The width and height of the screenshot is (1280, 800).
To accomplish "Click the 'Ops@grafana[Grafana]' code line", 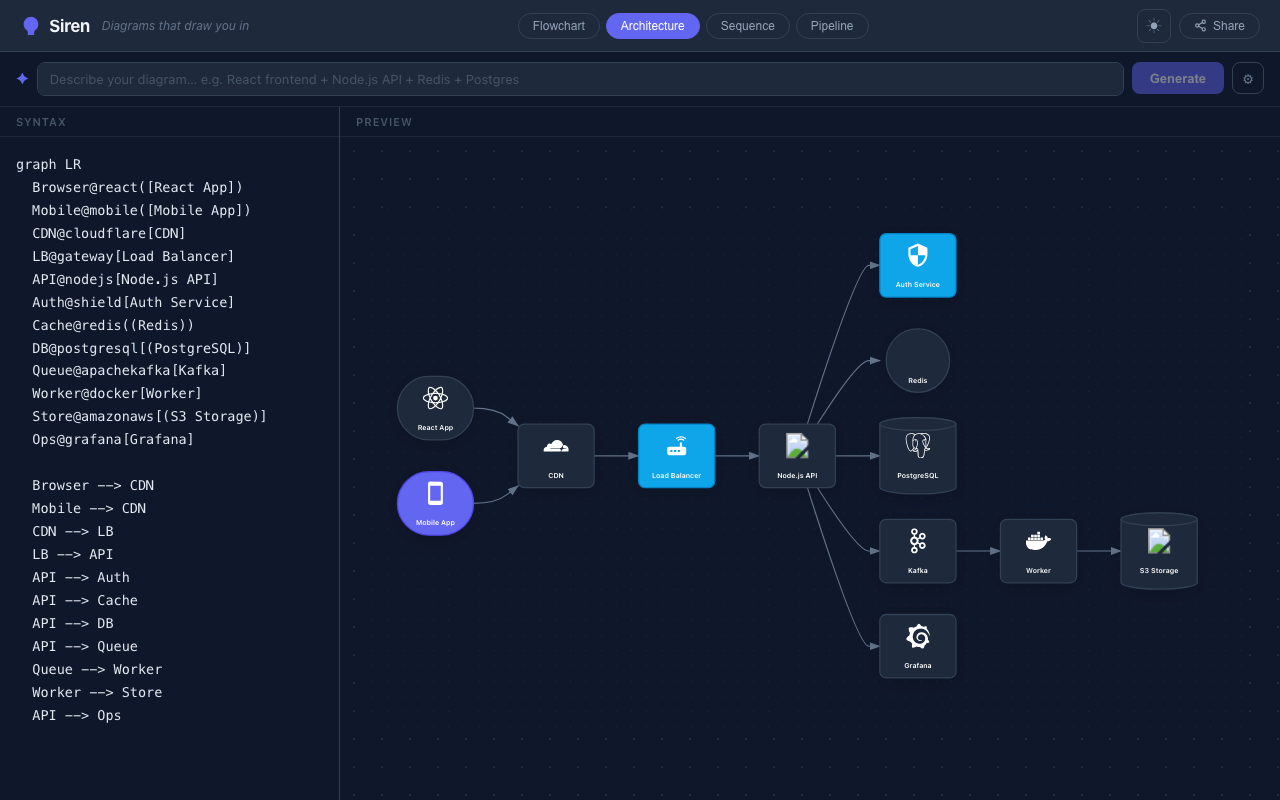I will tap(113, 439).
